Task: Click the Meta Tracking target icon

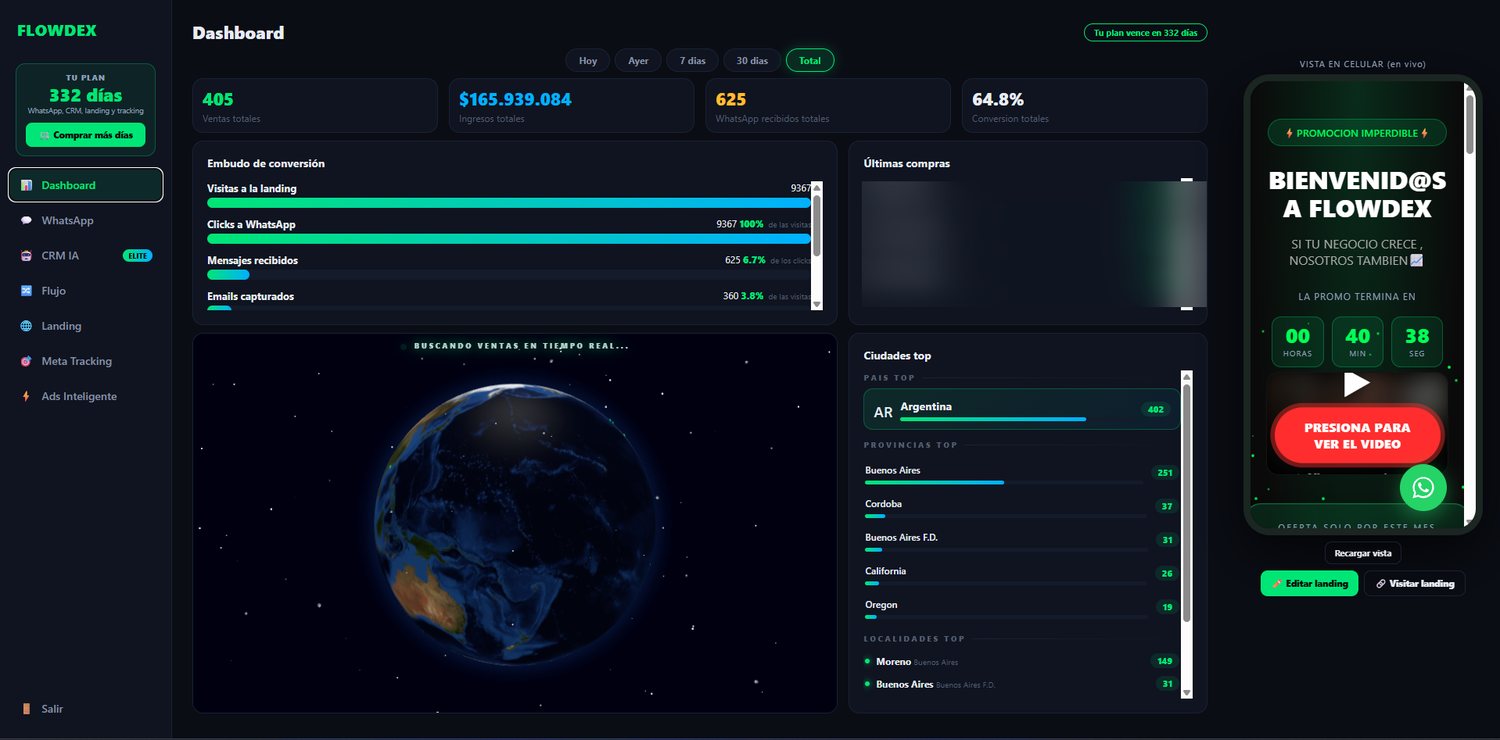Action: 26,361
